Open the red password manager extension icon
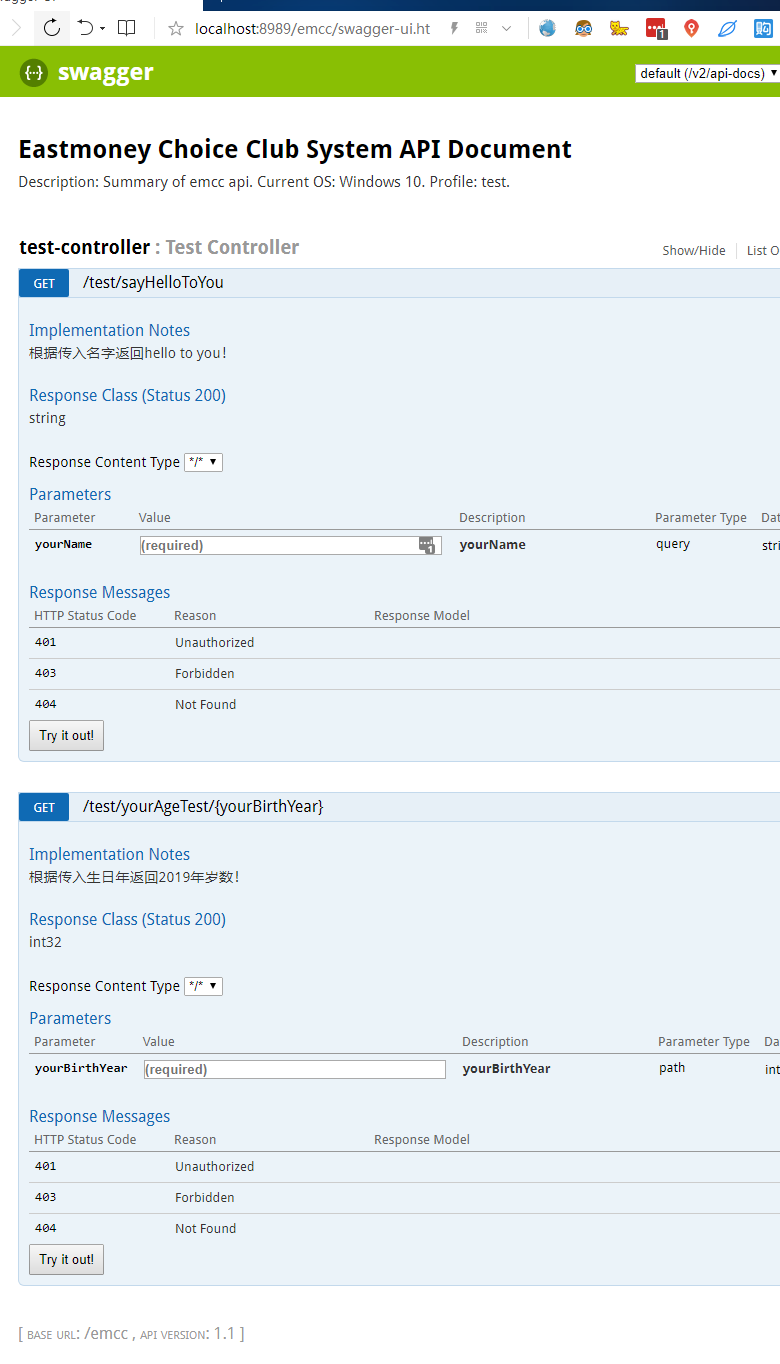This screenshot has height=1364, width=780. (x=656, y=28)
